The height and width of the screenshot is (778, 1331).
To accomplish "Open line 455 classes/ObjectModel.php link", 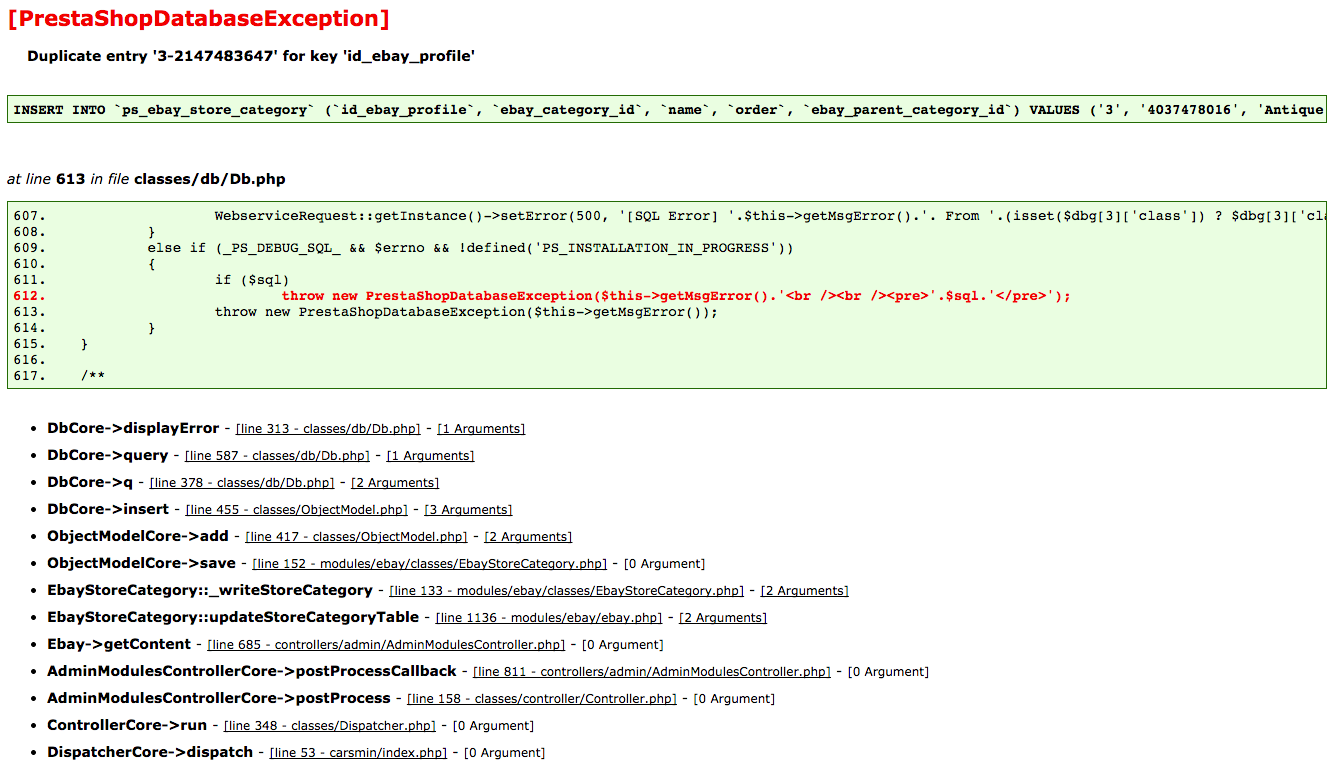I will click(297, 510).
